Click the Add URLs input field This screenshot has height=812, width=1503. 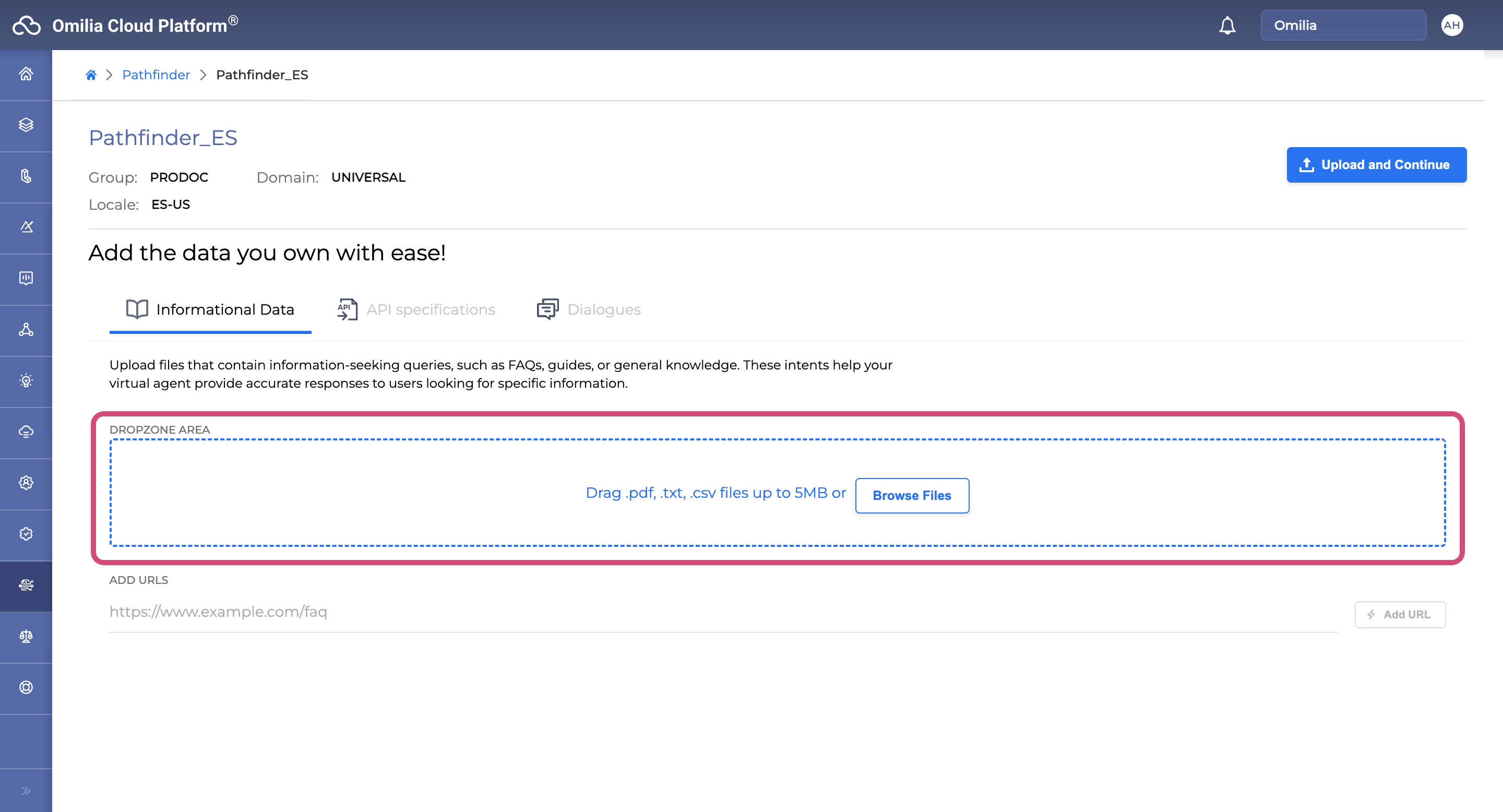point(722,612)
